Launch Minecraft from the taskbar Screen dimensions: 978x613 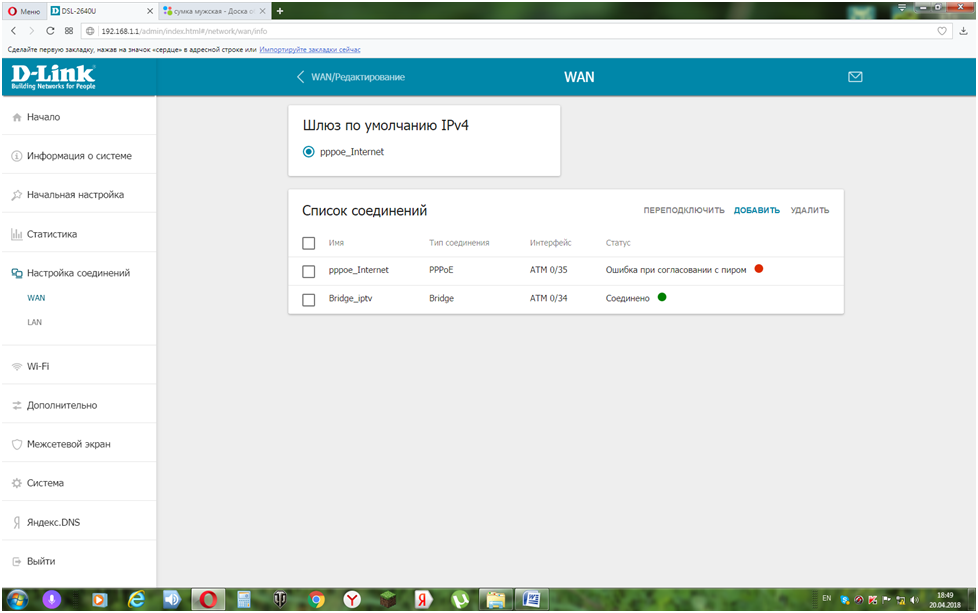tap(388, 599)
